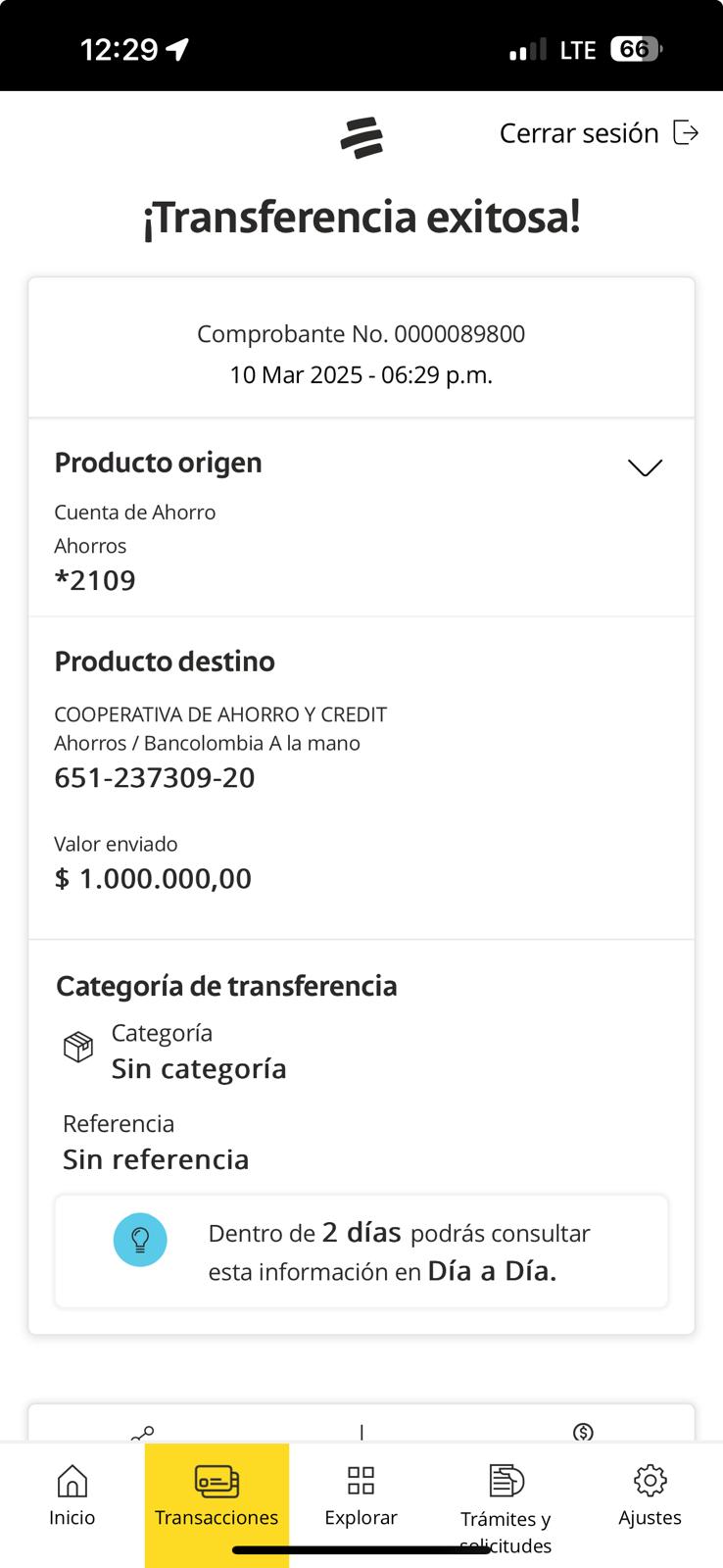
Task: Click the category box icon
Action: (78, 1047)
